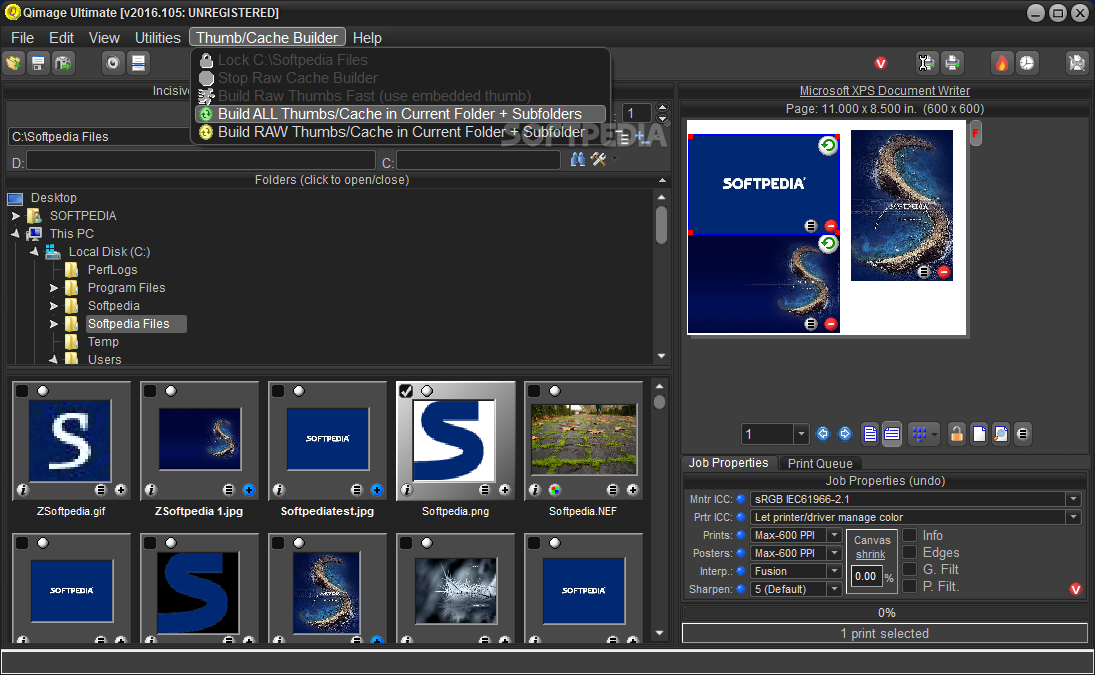Screen dimensions: 1095x675
Task: Click the C:\Softpedia Files path field
Action: click(x=99, y=137)
